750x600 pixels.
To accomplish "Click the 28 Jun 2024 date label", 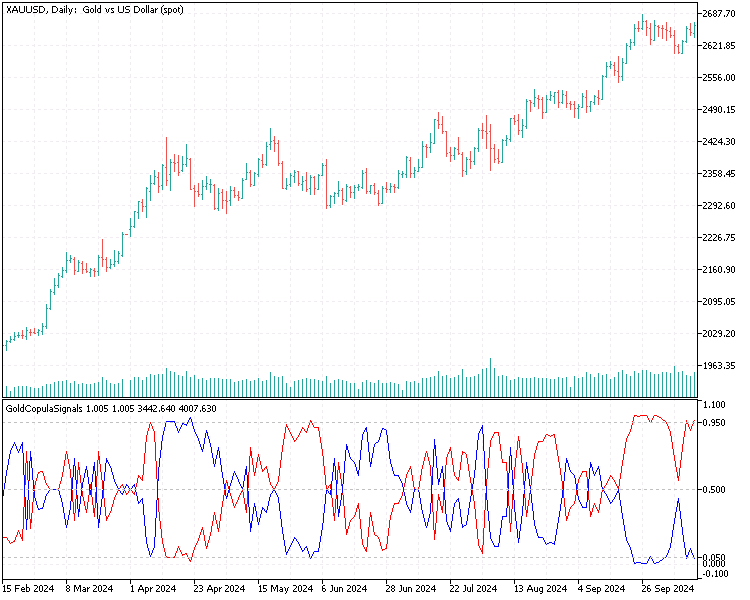I will point(412,589).
